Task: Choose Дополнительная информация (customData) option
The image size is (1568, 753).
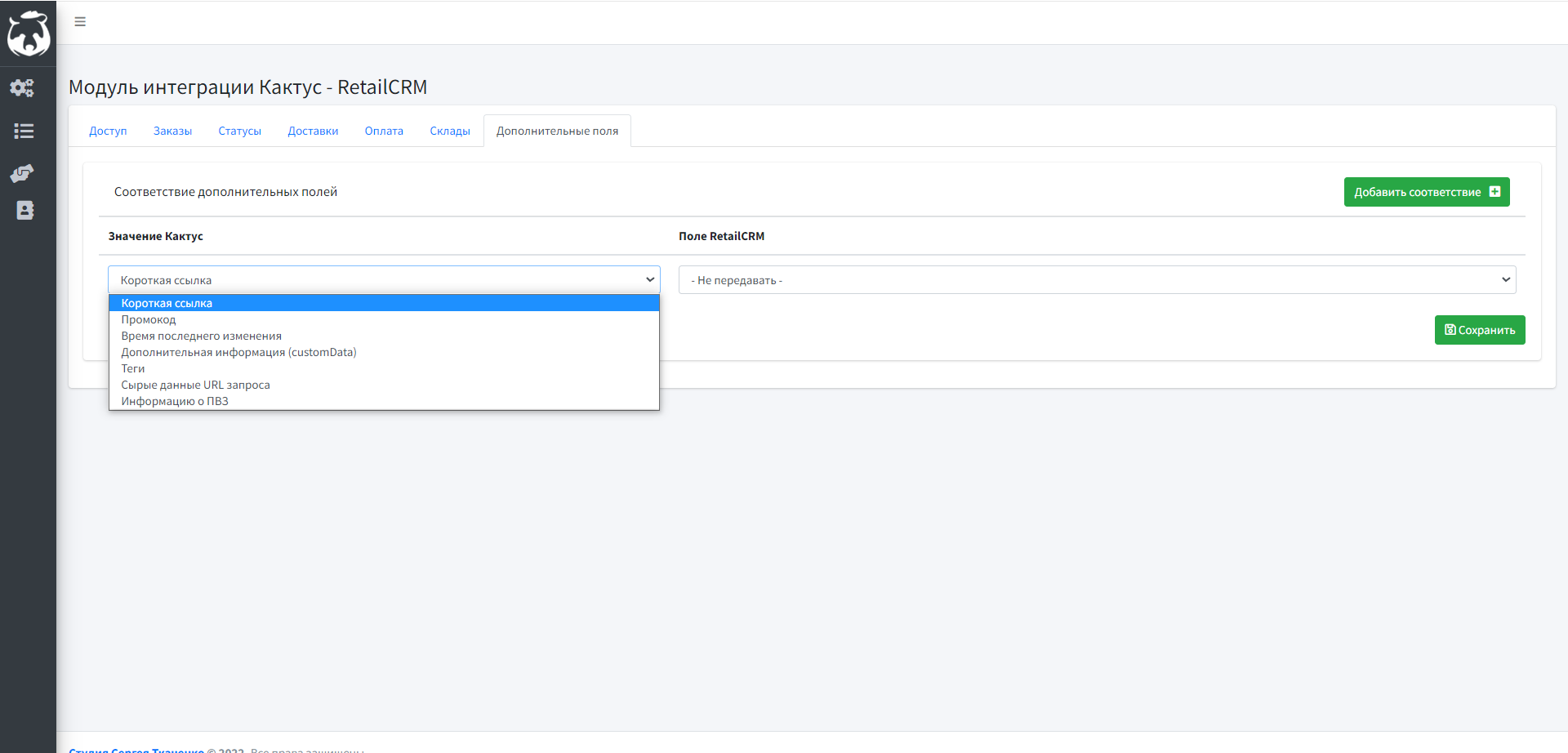Action: tap(384, 352)
